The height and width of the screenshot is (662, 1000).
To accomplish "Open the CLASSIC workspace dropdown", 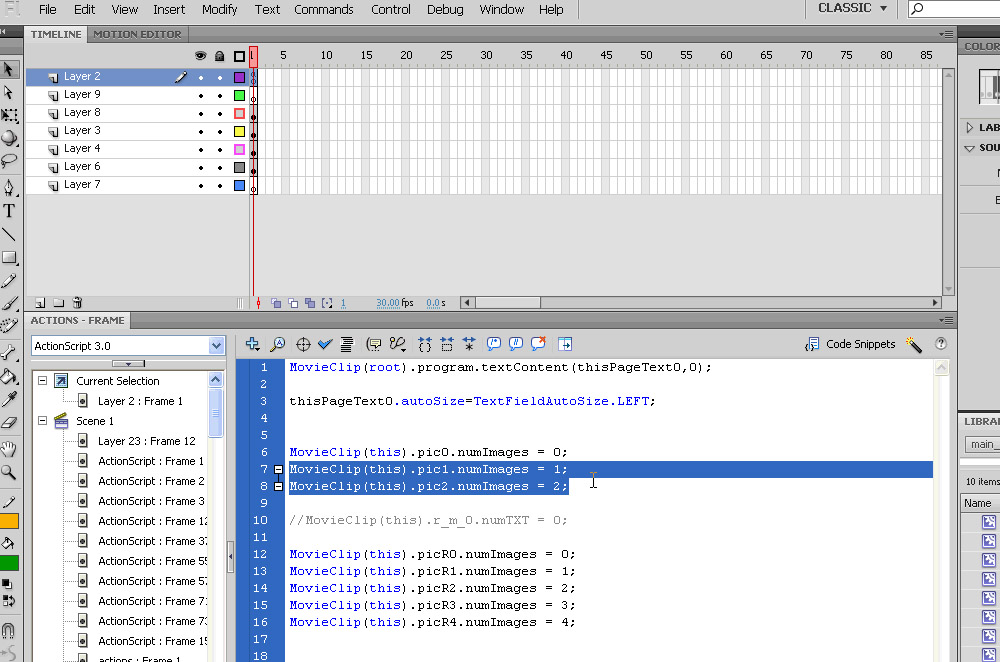I will pos(852,9).
